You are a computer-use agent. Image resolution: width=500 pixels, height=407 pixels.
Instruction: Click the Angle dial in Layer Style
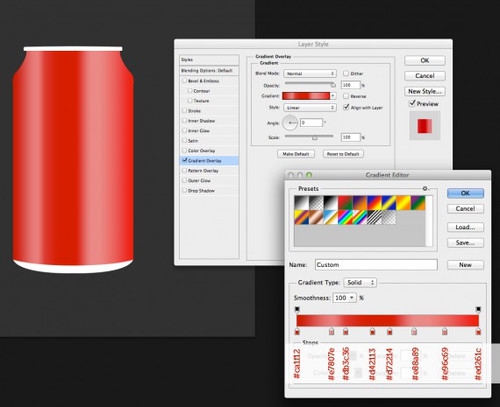290,123
